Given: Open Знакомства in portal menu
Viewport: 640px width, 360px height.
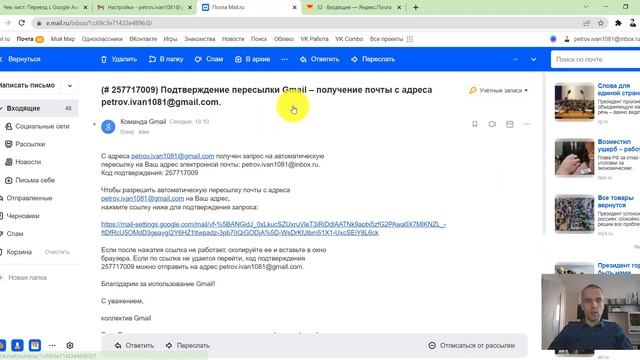Looking at the screenshot, I should click(200, 39).
